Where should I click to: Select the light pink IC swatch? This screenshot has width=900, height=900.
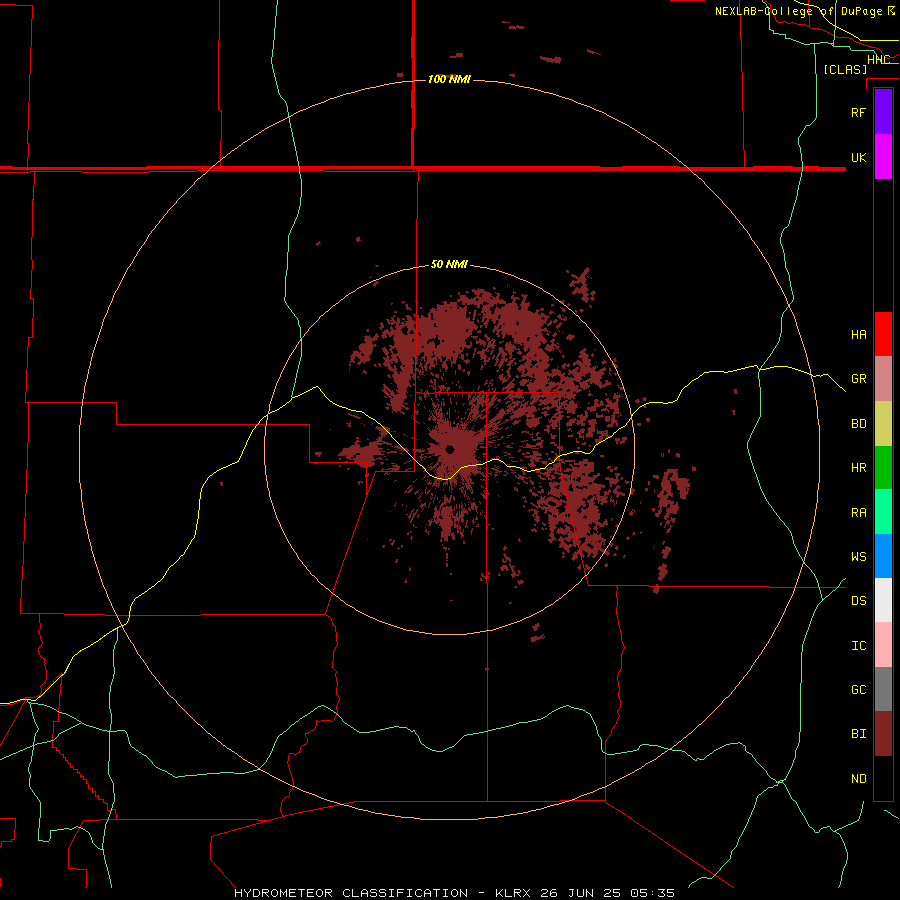(x=883, y=645)
